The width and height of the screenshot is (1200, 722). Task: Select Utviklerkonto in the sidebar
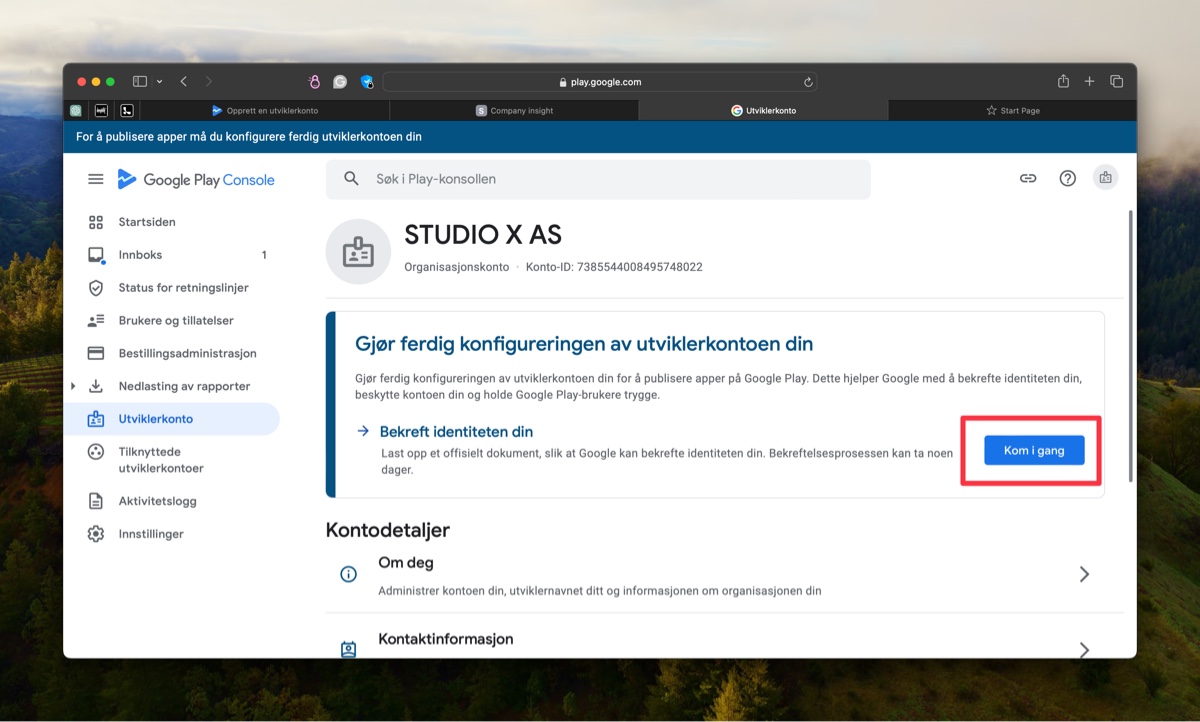point(172,419)
